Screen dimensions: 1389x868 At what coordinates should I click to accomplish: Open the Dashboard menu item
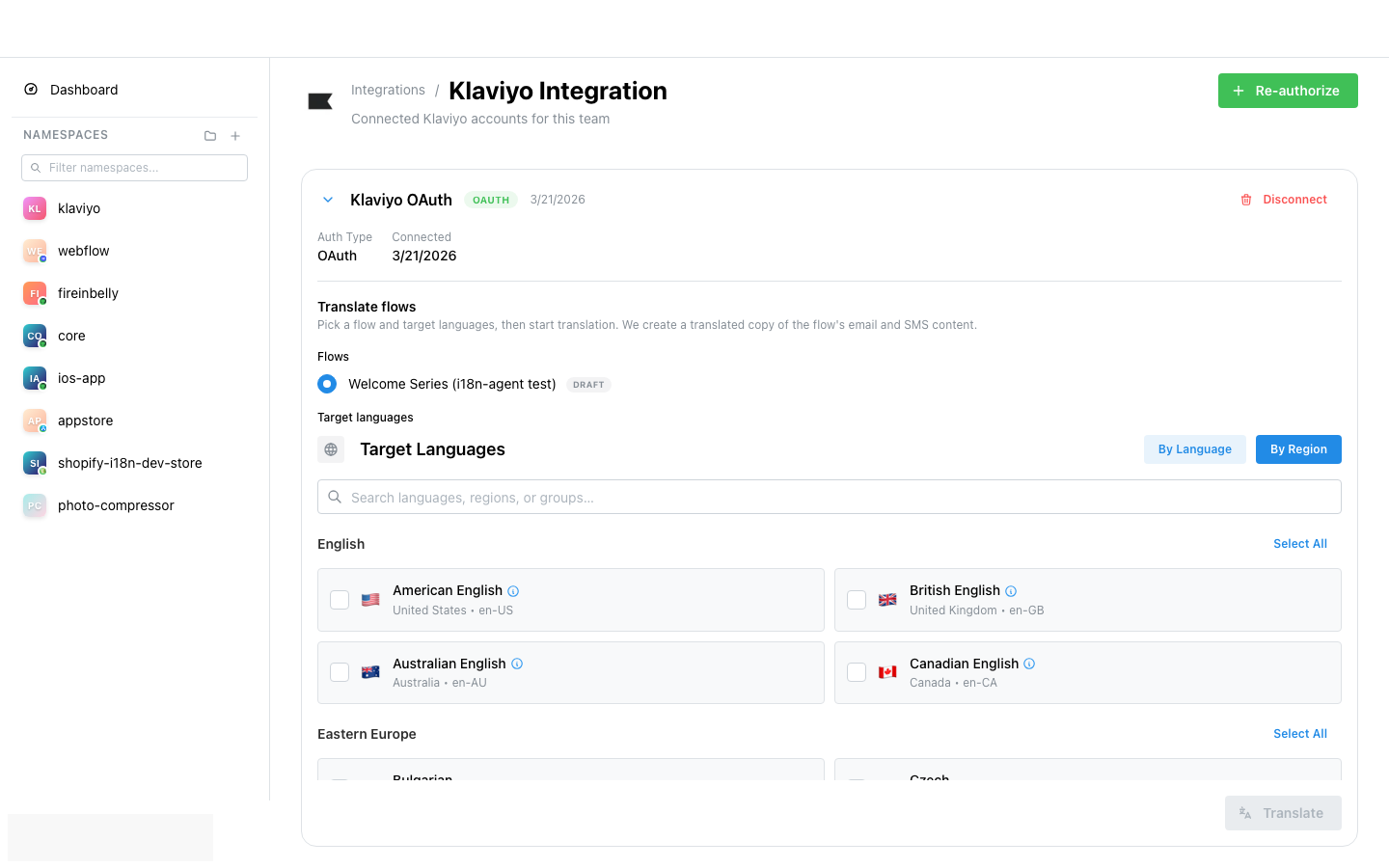pos(134,90)
